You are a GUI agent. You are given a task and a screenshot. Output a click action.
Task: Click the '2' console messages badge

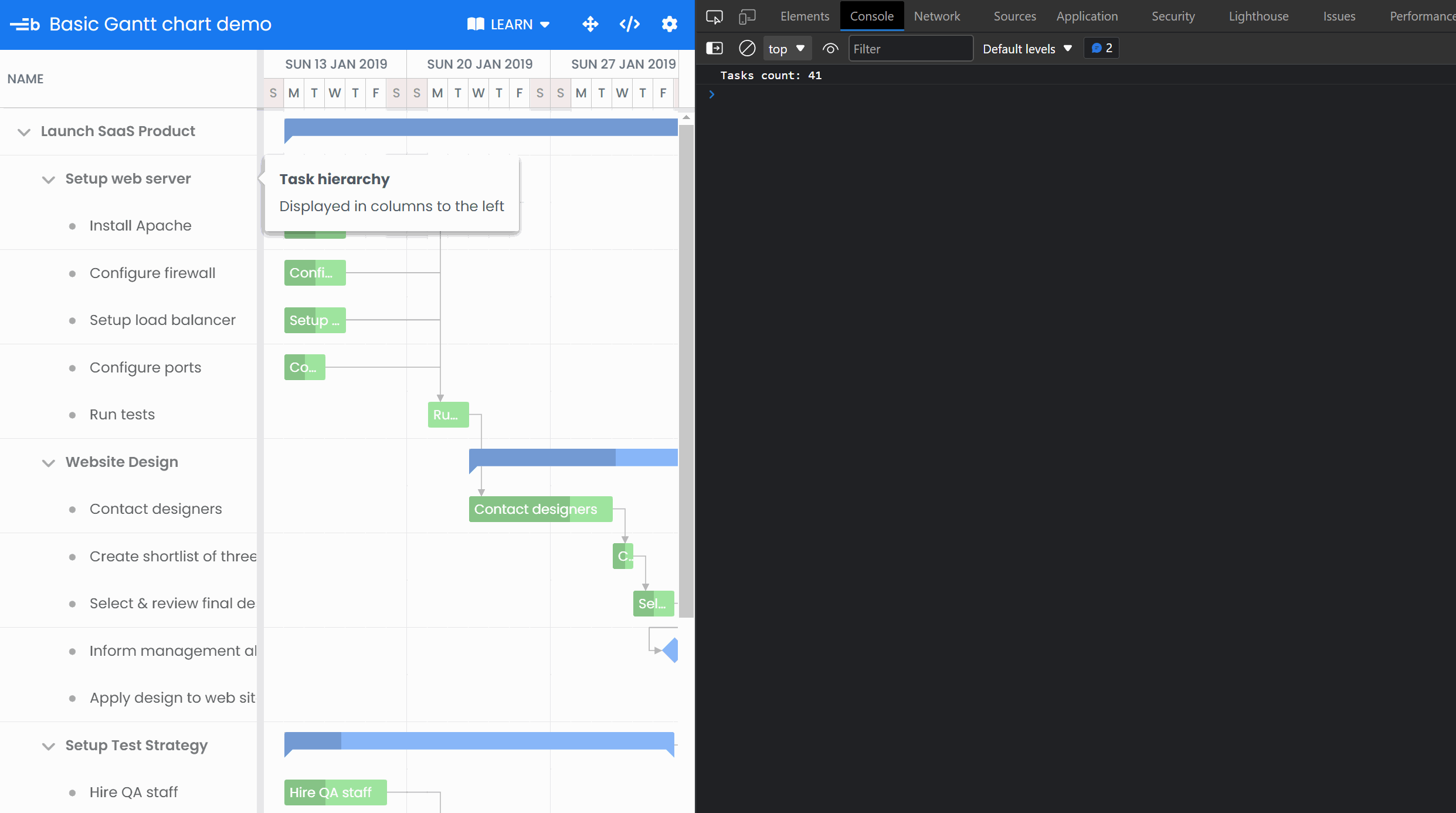1101,48
